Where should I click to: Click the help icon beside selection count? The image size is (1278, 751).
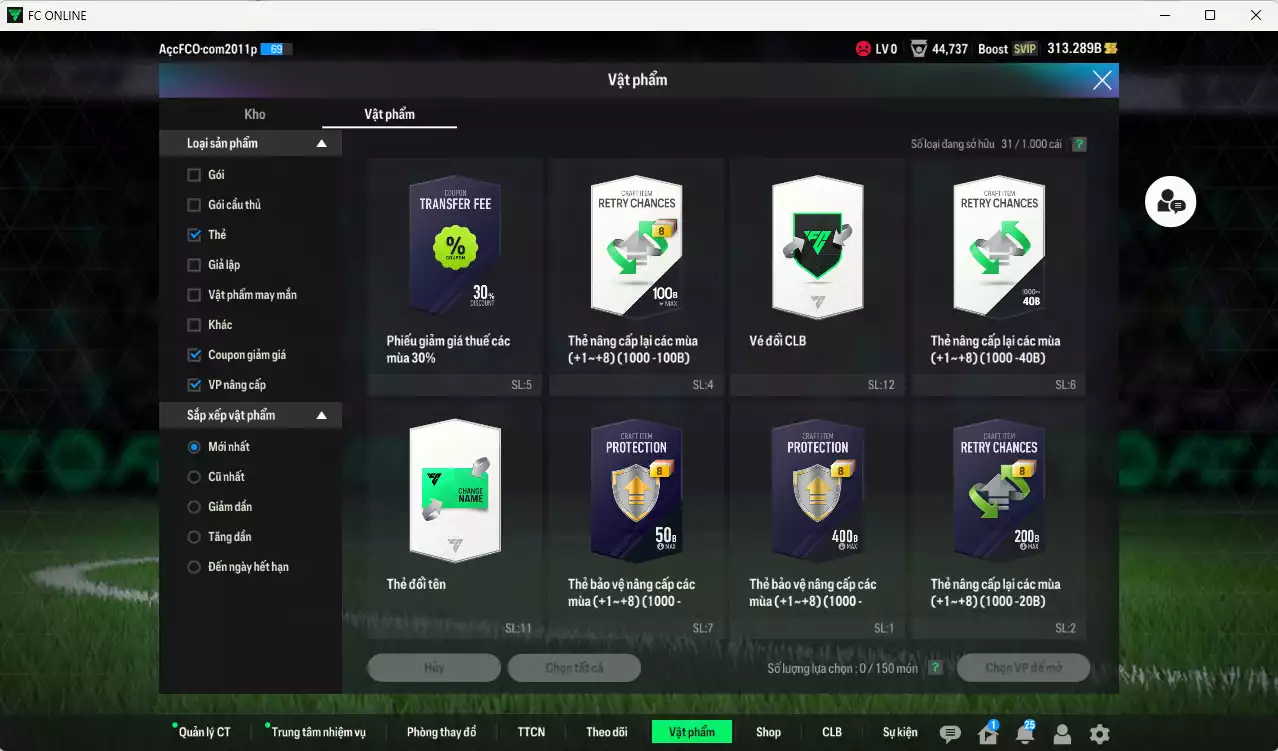935,668
